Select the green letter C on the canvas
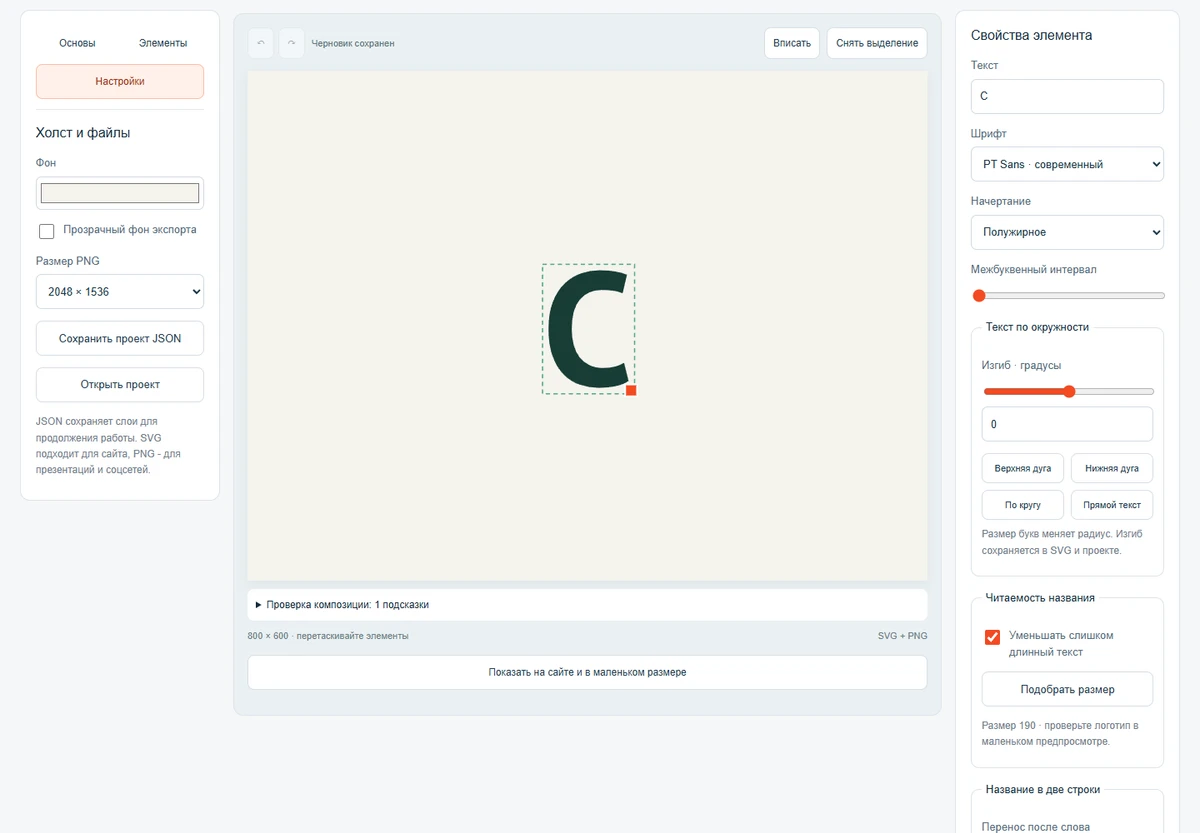 tap(587, 328)
